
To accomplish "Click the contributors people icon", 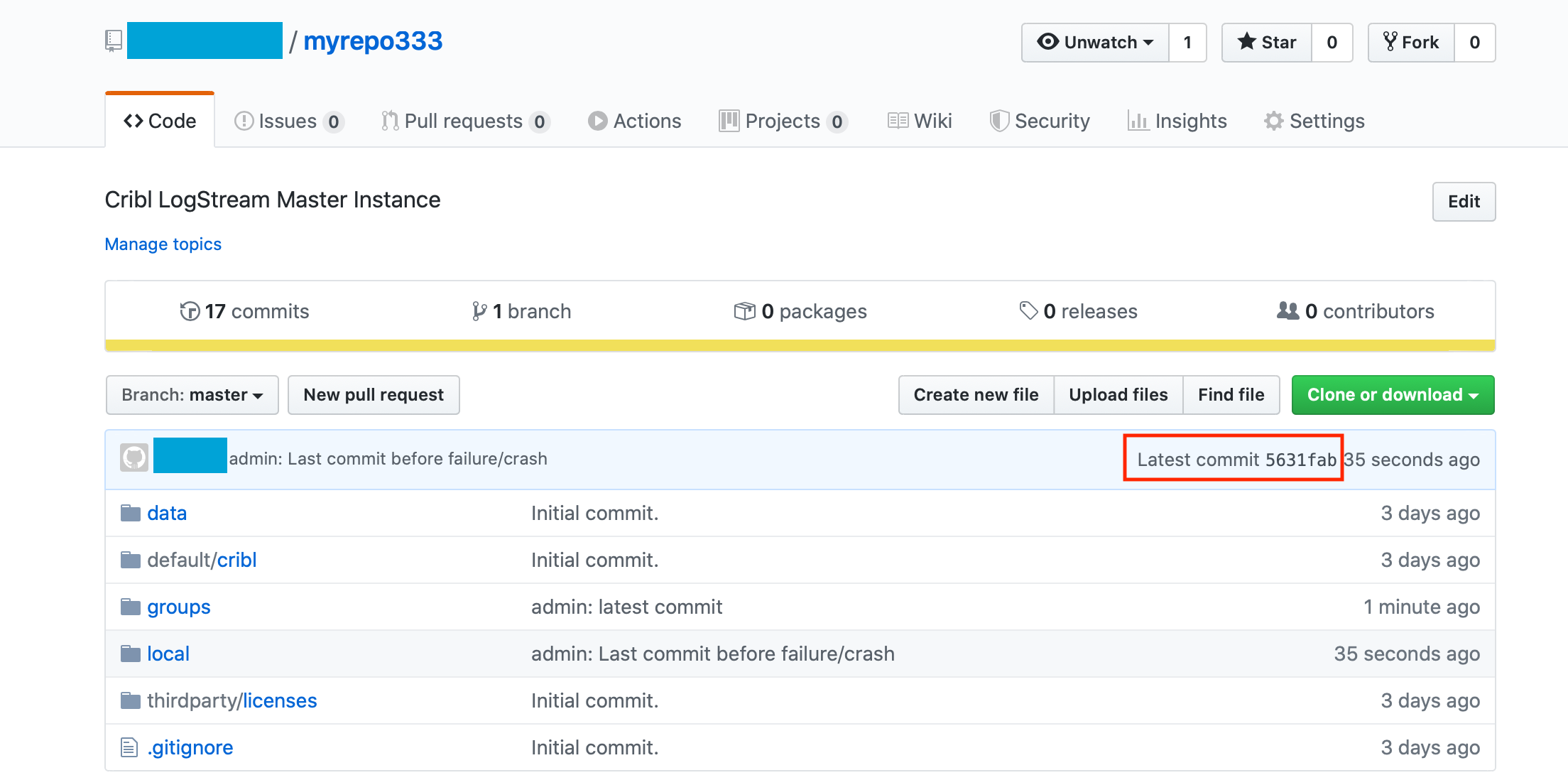I will click(1287, 310).
